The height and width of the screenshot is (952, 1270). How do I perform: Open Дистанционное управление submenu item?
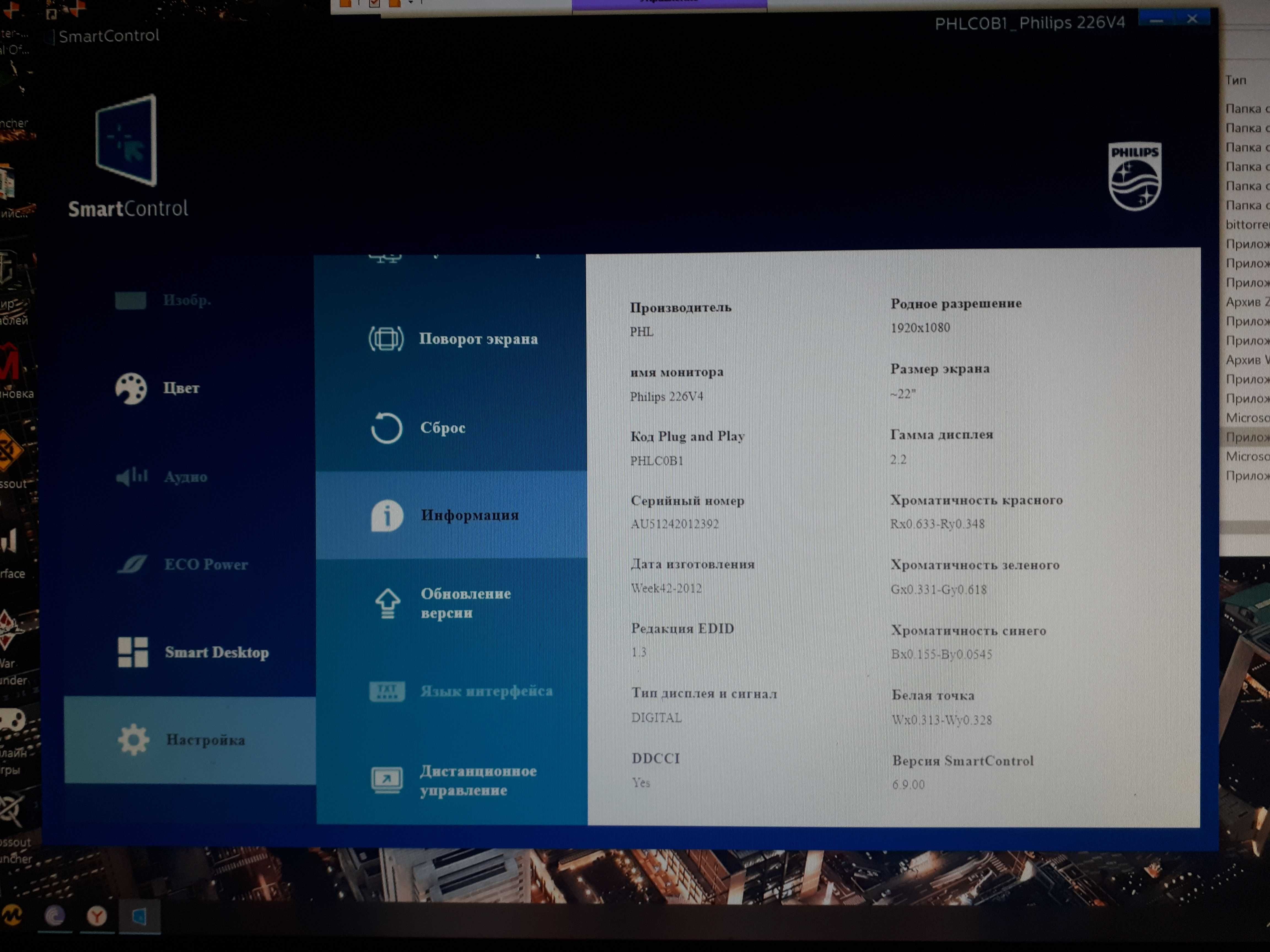click(452, 780)
